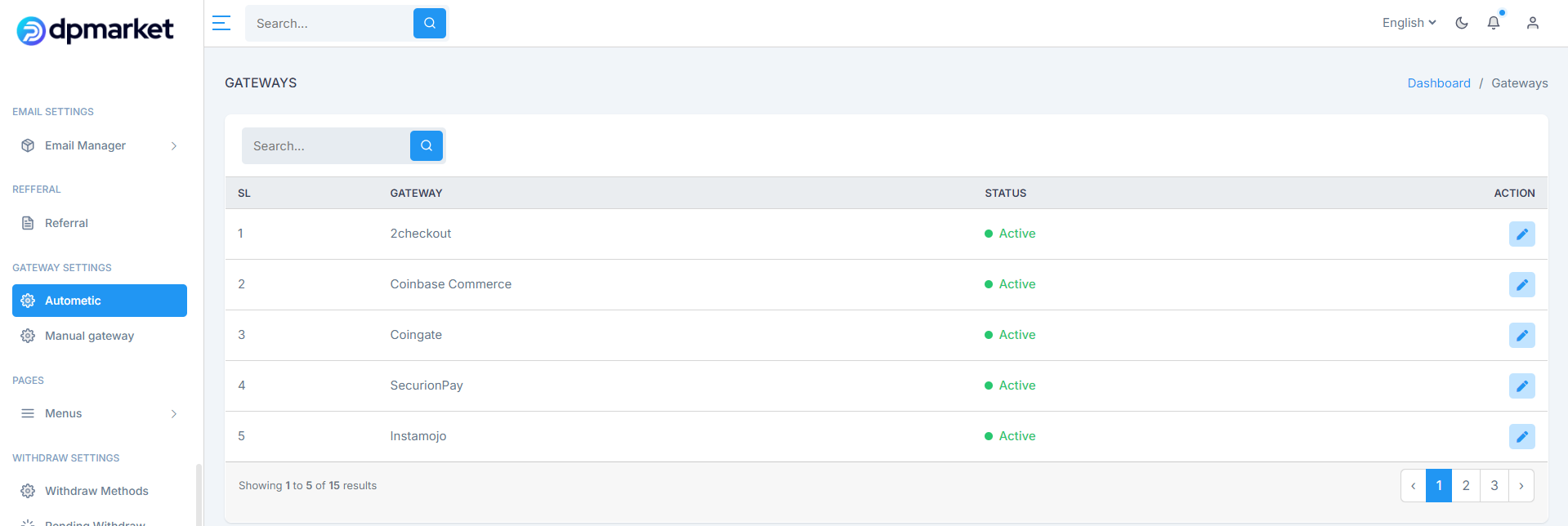This screenshot has width=1568, height=526.
Task: Open the user profile icon
Action: point(1533,23)
